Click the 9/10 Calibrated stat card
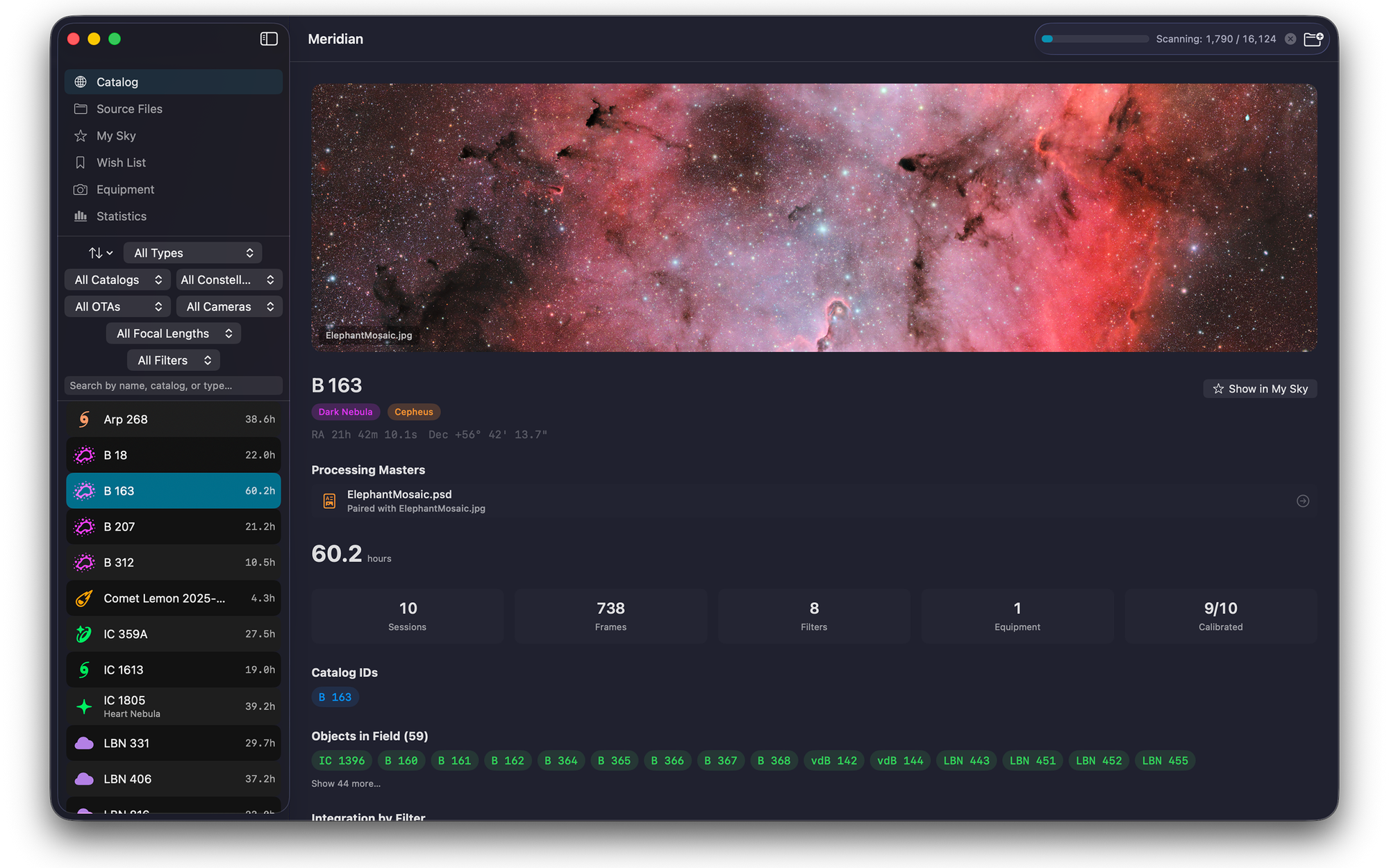Screen dimensions: 1389x868 [x=1221, y=616]
